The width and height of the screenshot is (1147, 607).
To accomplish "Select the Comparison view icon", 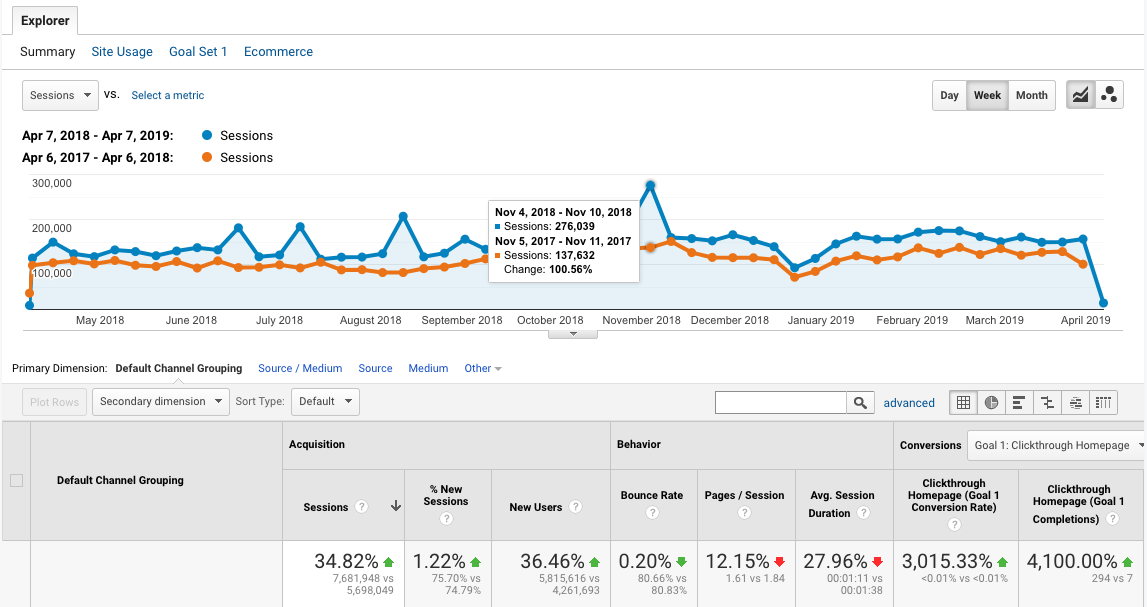I will 1048,402.
